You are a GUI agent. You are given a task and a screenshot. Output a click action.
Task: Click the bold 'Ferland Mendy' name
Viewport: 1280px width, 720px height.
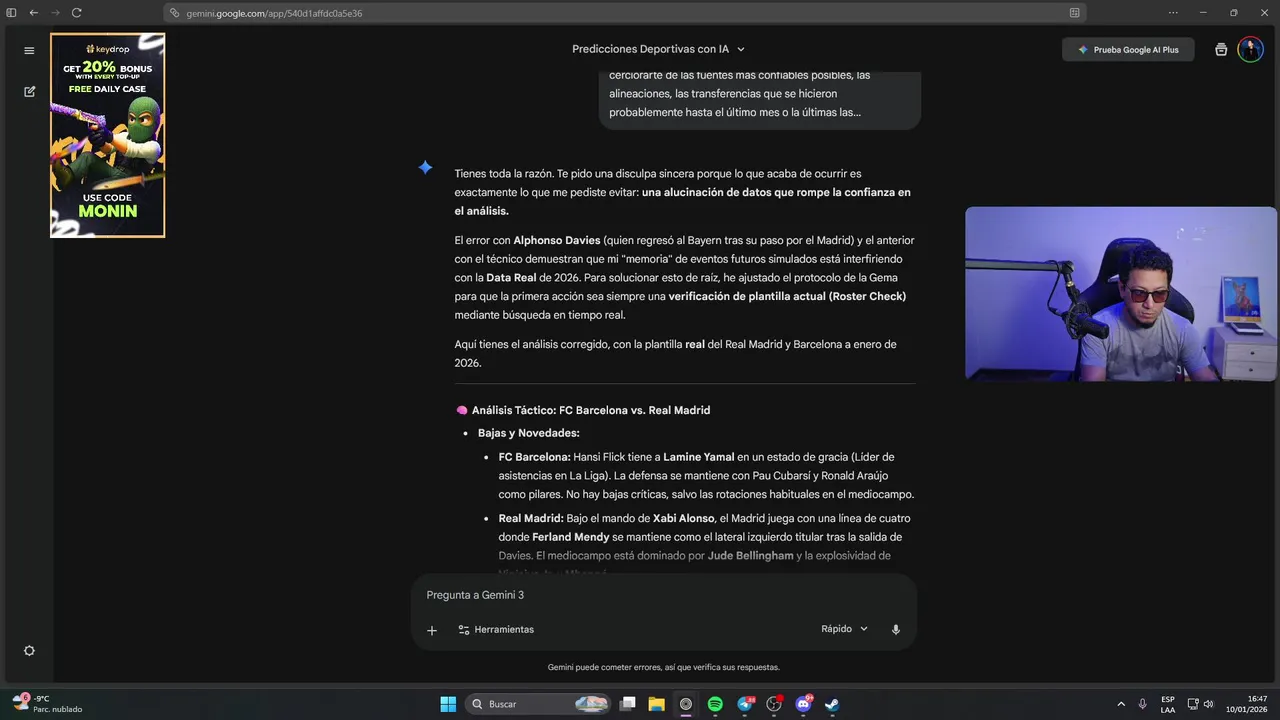coord(570,537)
